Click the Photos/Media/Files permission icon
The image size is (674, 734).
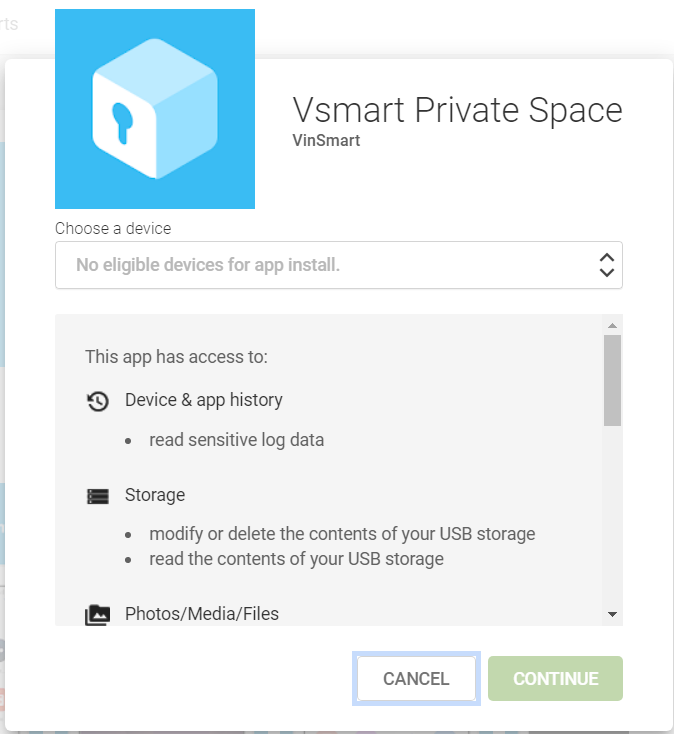click(98, 615)
